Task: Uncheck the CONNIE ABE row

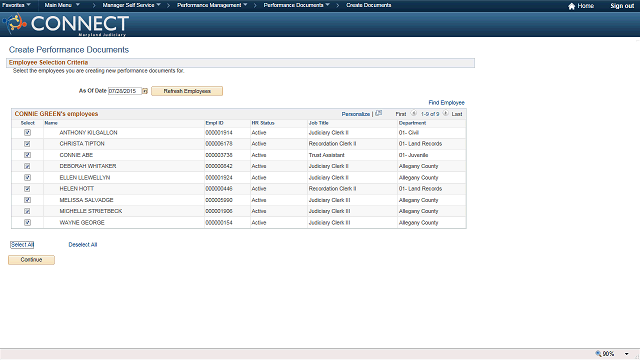Action: (27, 155)
